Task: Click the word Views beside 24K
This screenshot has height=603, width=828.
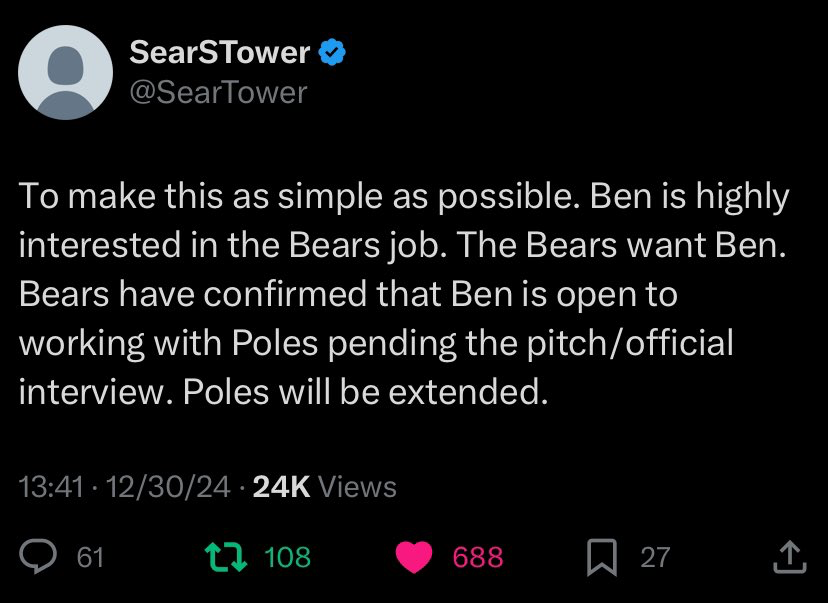Action: 358,487
